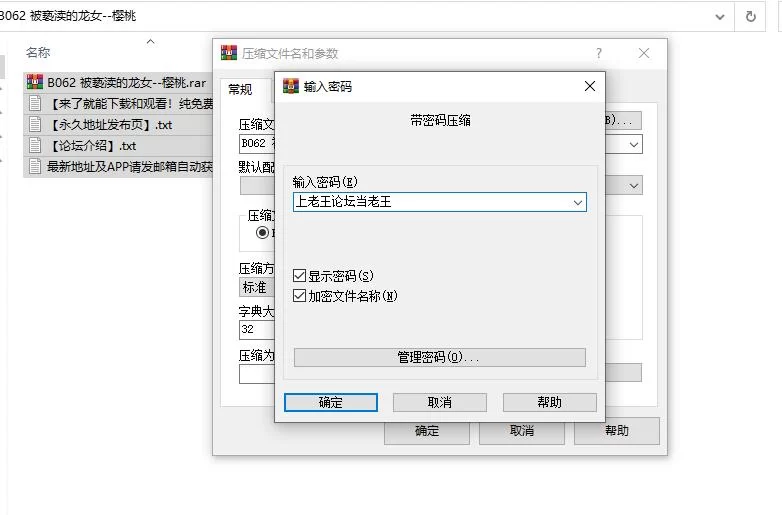Viewport: 782px width, 515px height.
Task: Expand the archive file name dropdown arrow
Action: (634, 145)
